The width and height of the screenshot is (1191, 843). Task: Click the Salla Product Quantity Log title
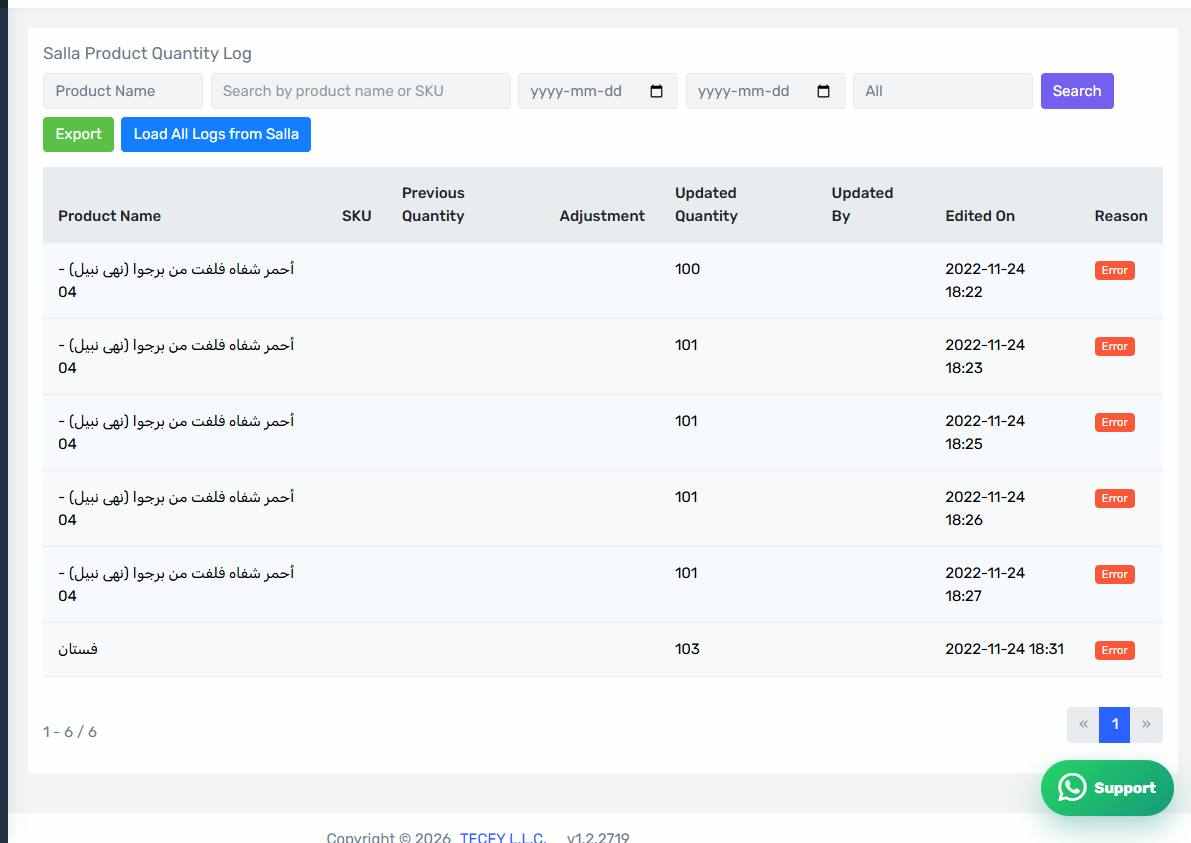[x=147, y=53]
